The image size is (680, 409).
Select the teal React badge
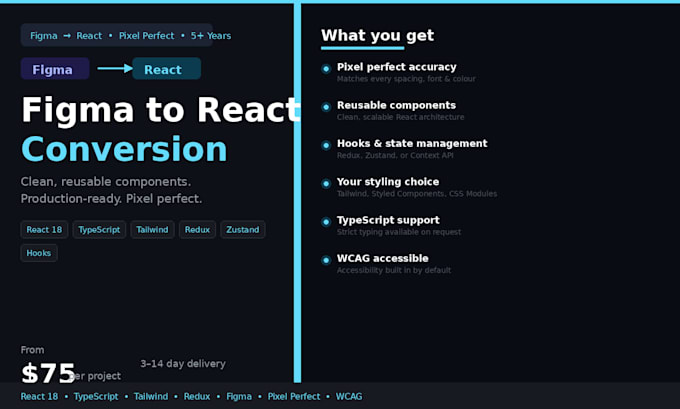pyautogui.click(x=167, y=69)
